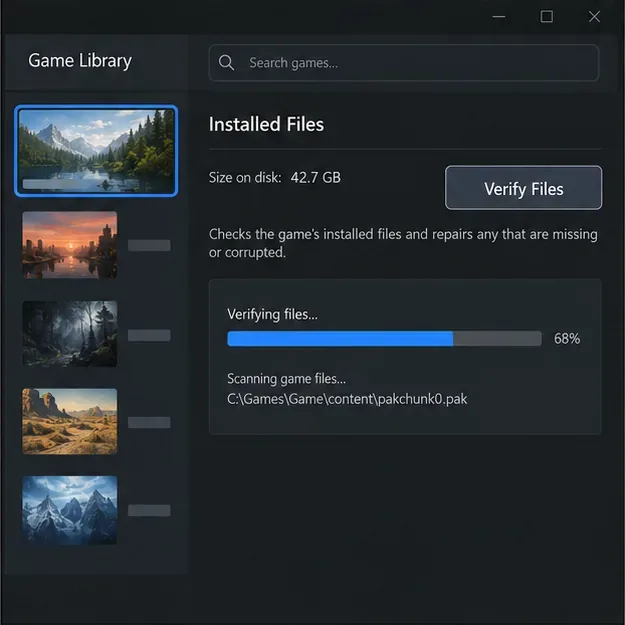625x625 pixels.
Task: Click the pakchunk0.pak file path text
Action: coord(347,399)
